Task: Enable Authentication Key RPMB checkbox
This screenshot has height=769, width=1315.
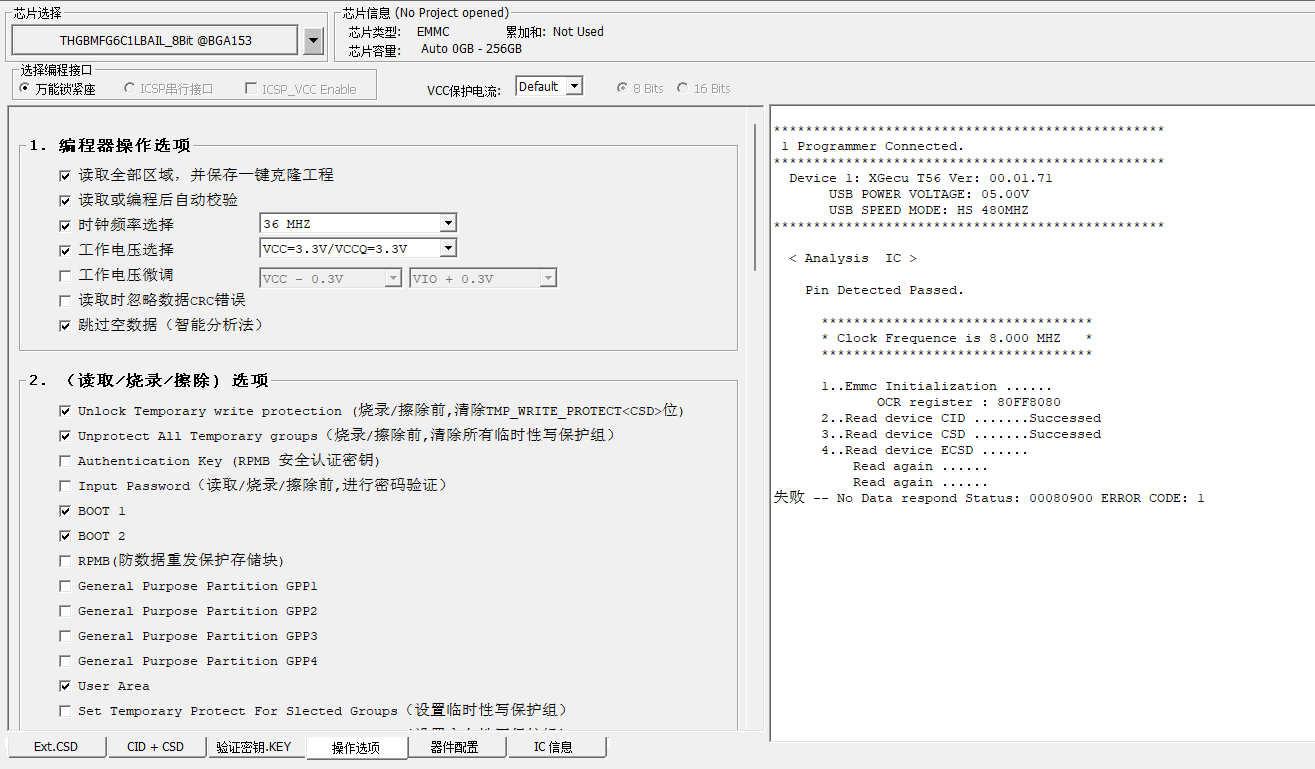Action: click(65, 461)
